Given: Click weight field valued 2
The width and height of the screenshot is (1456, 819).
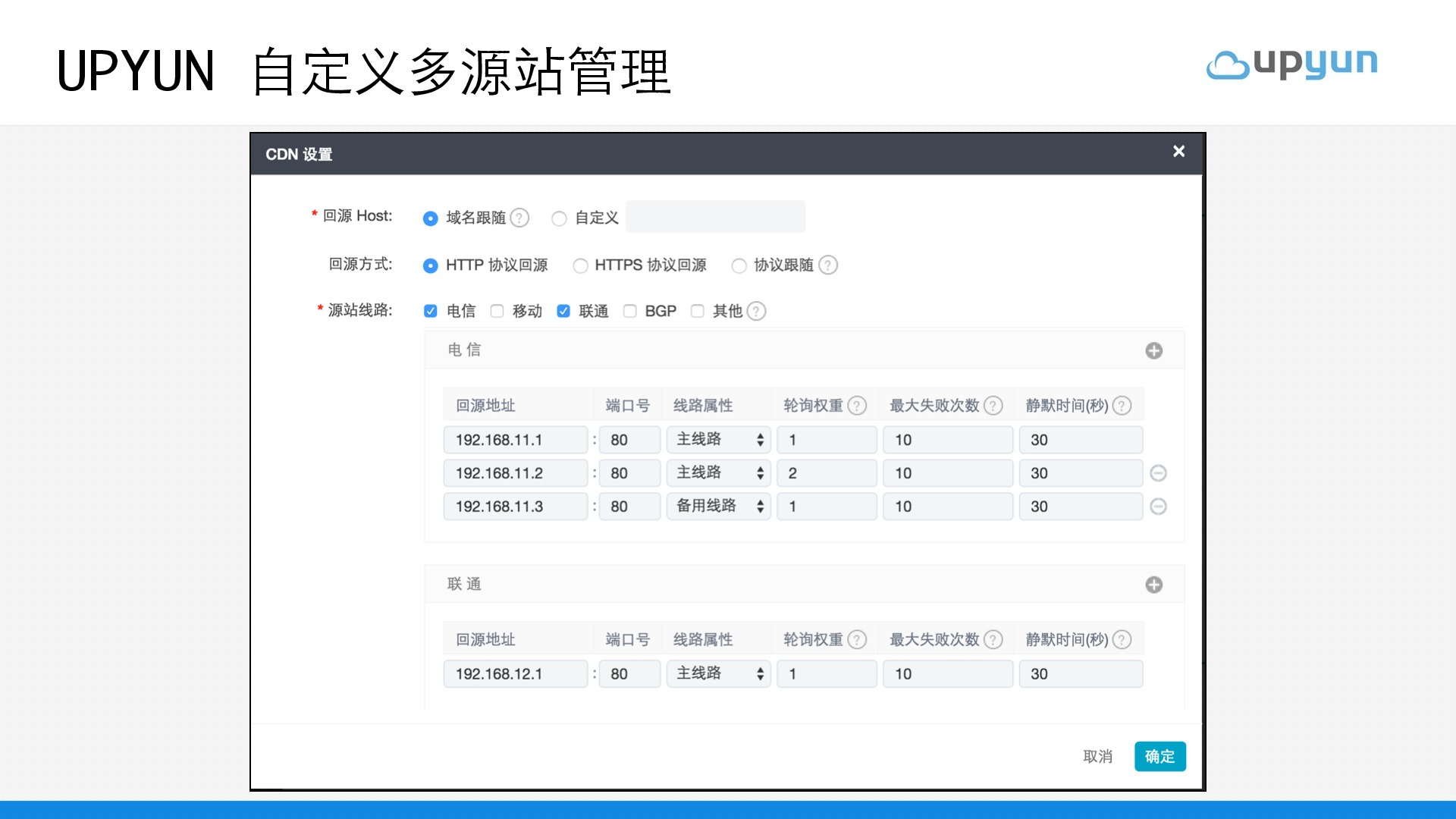Looking at the screenshot, I should point(827,473).
